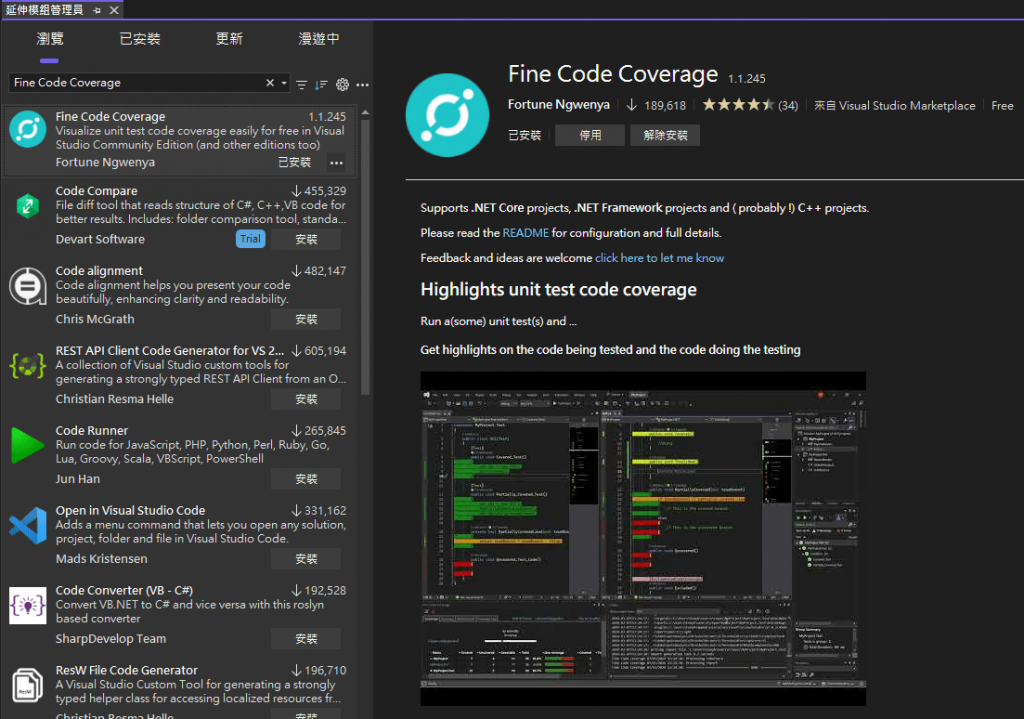Open the more options ellipsis beside gear
Image resolution: width=1024 pixels, height=719 pixels.
click(x=362, y=84)
